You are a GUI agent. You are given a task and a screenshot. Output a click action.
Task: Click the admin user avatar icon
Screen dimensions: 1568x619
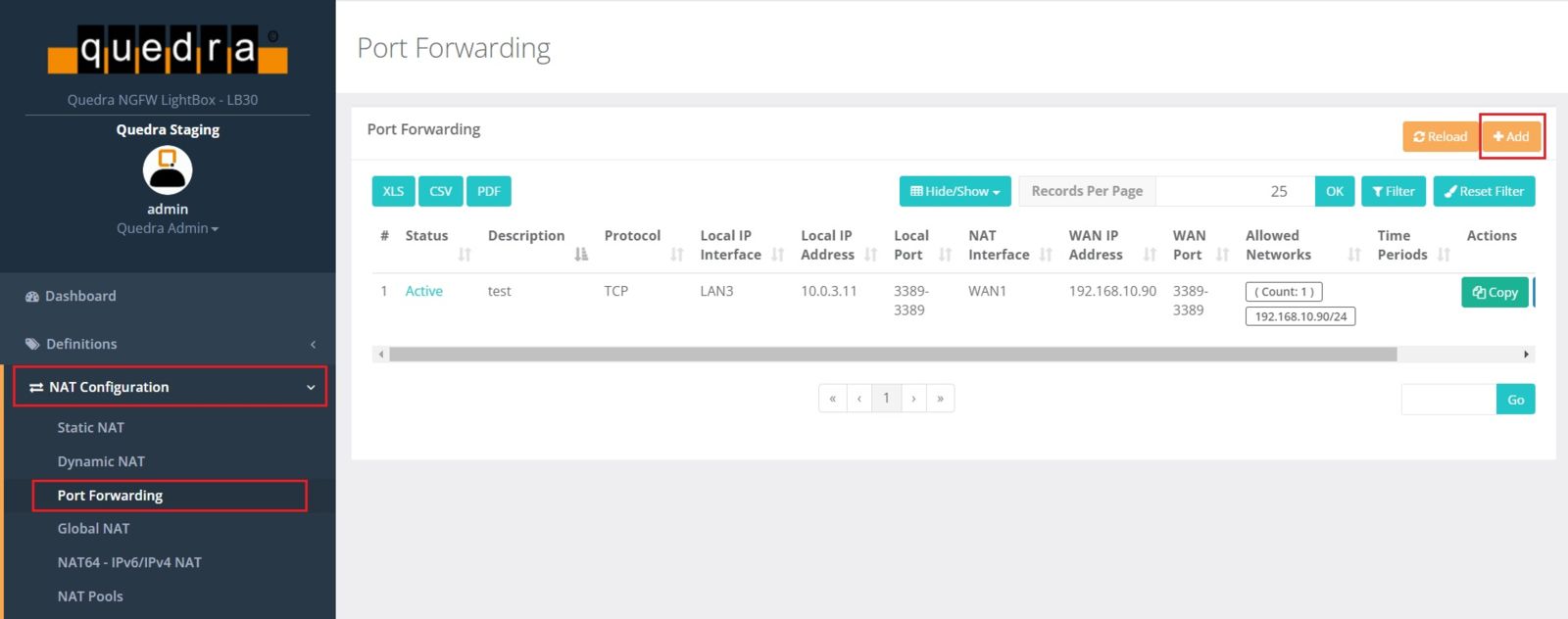click(168, 170)
